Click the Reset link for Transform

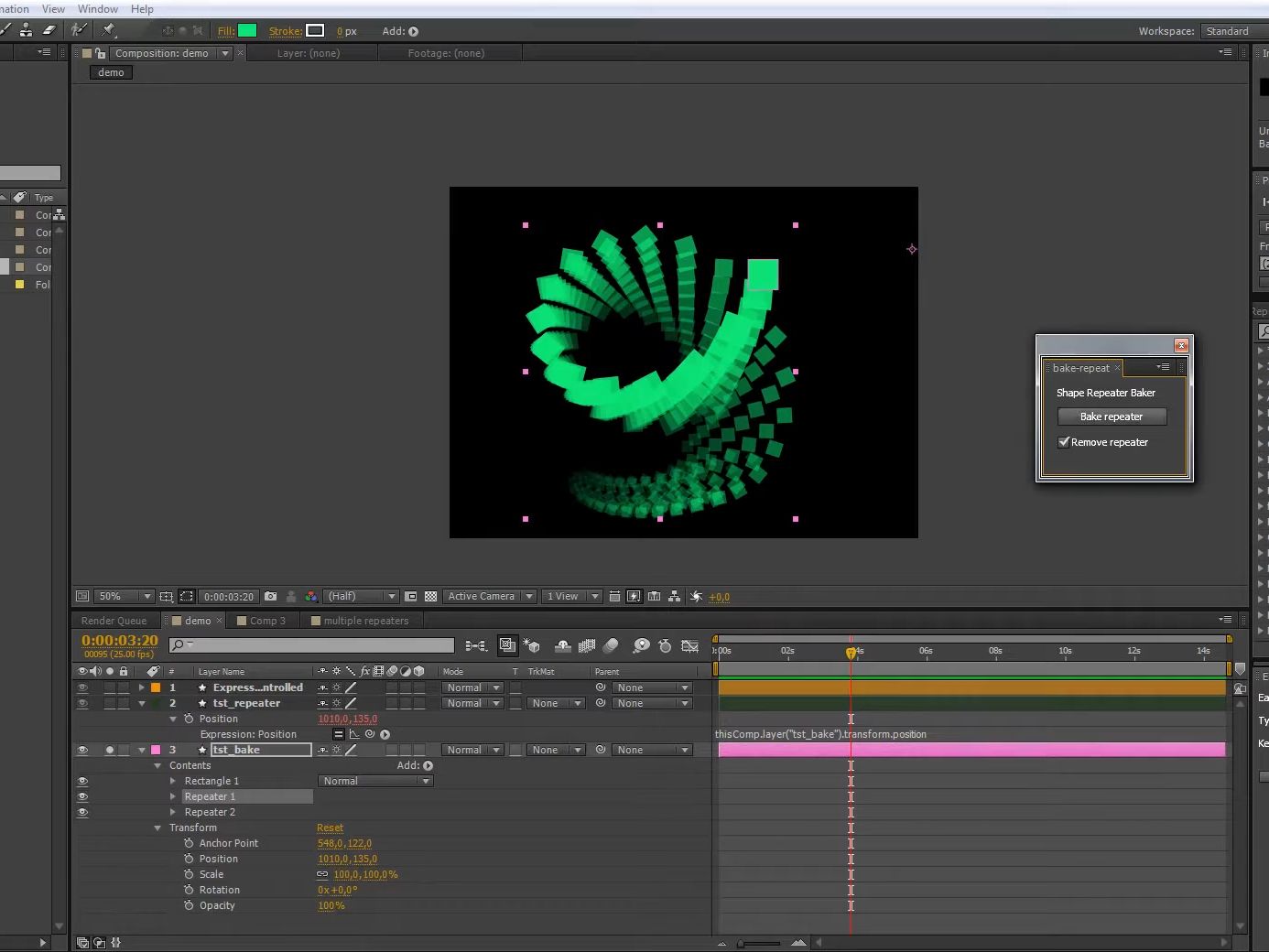click(x=330, y=828)
